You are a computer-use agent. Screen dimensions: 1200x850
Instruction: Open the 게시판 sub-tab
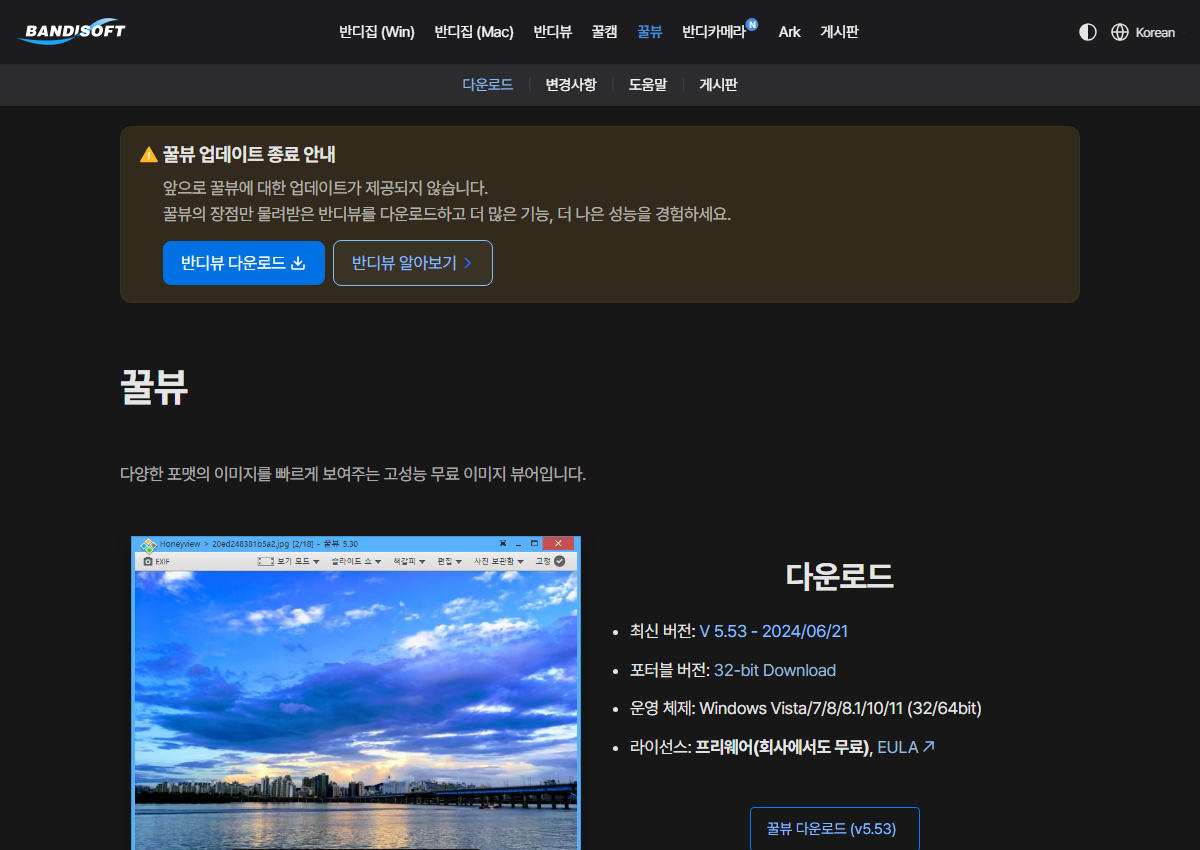[x=718, y=85]
